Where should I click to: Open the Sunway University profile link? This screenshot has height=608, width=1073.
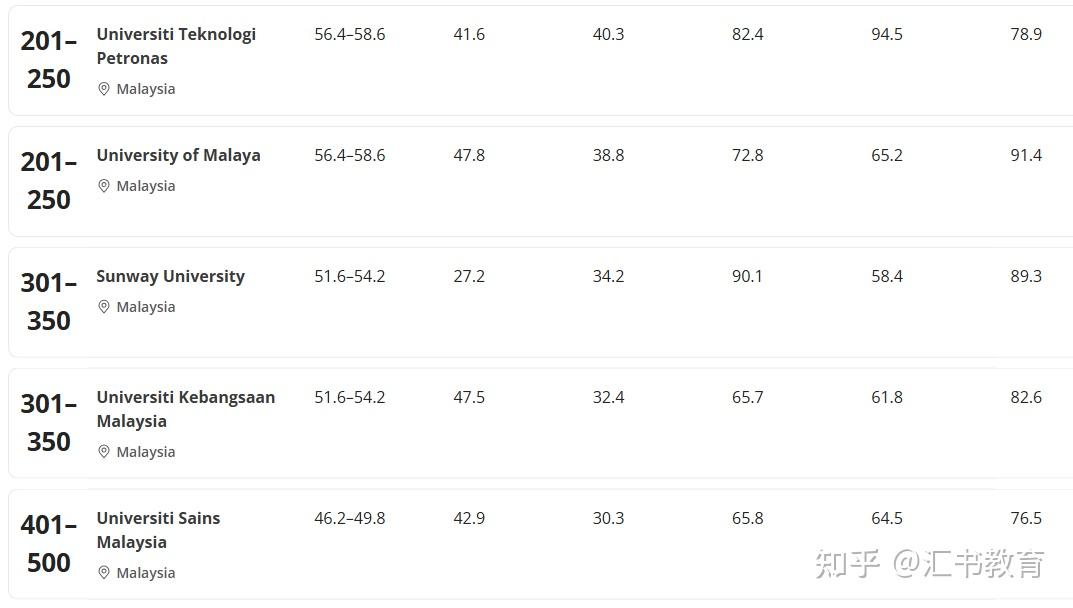pos(170,276)
